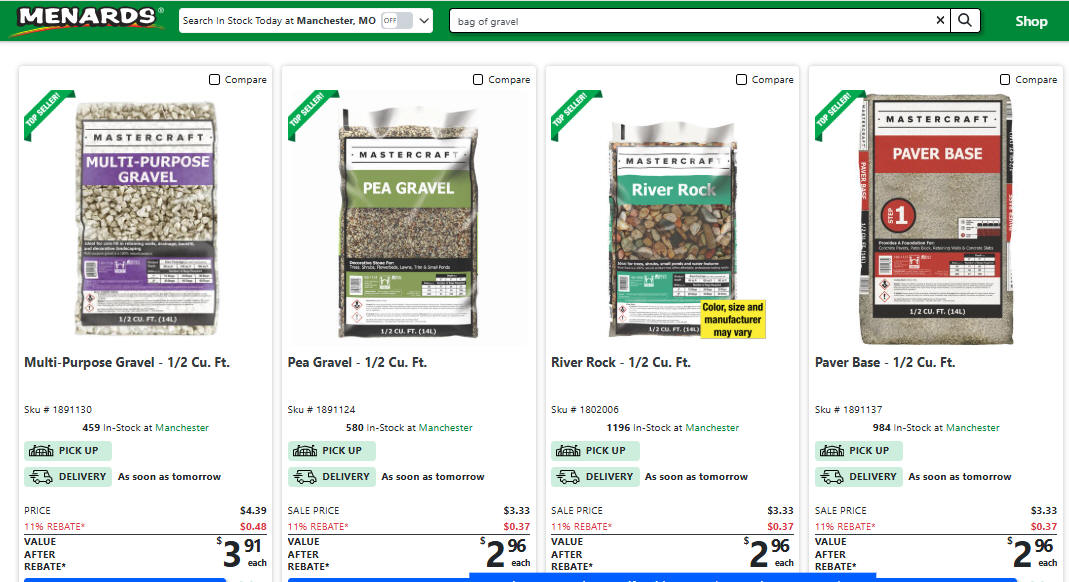The width and height of the screenshot is (1069, 582).
Task: Toggle the In Stock Today switch
Action: click(x=397, y=20)
